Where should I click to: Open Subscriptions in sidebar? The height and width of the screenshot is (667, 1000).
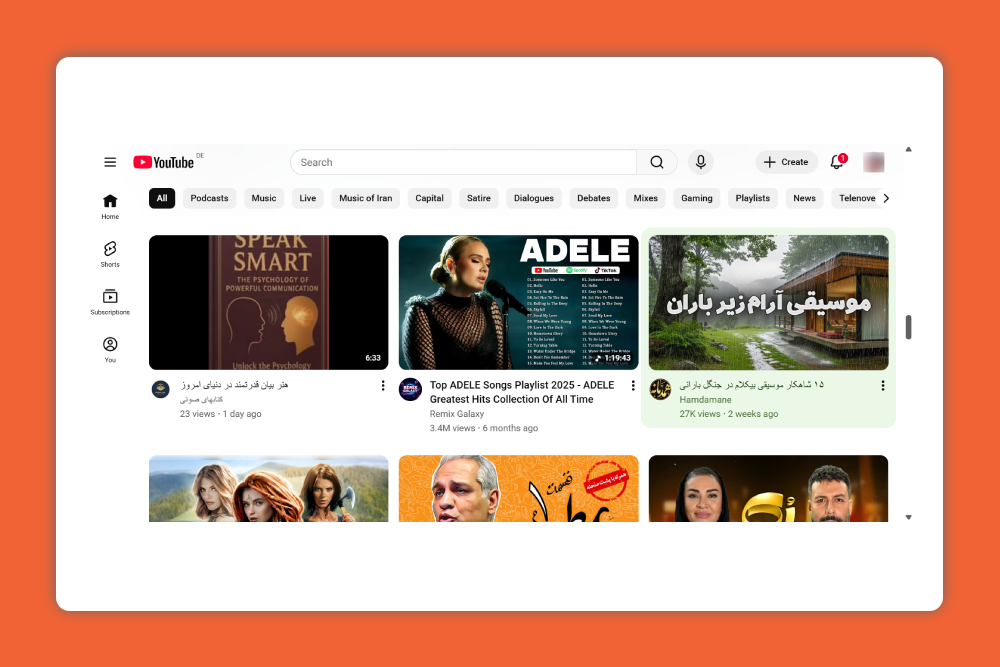(x=110, y=302)
